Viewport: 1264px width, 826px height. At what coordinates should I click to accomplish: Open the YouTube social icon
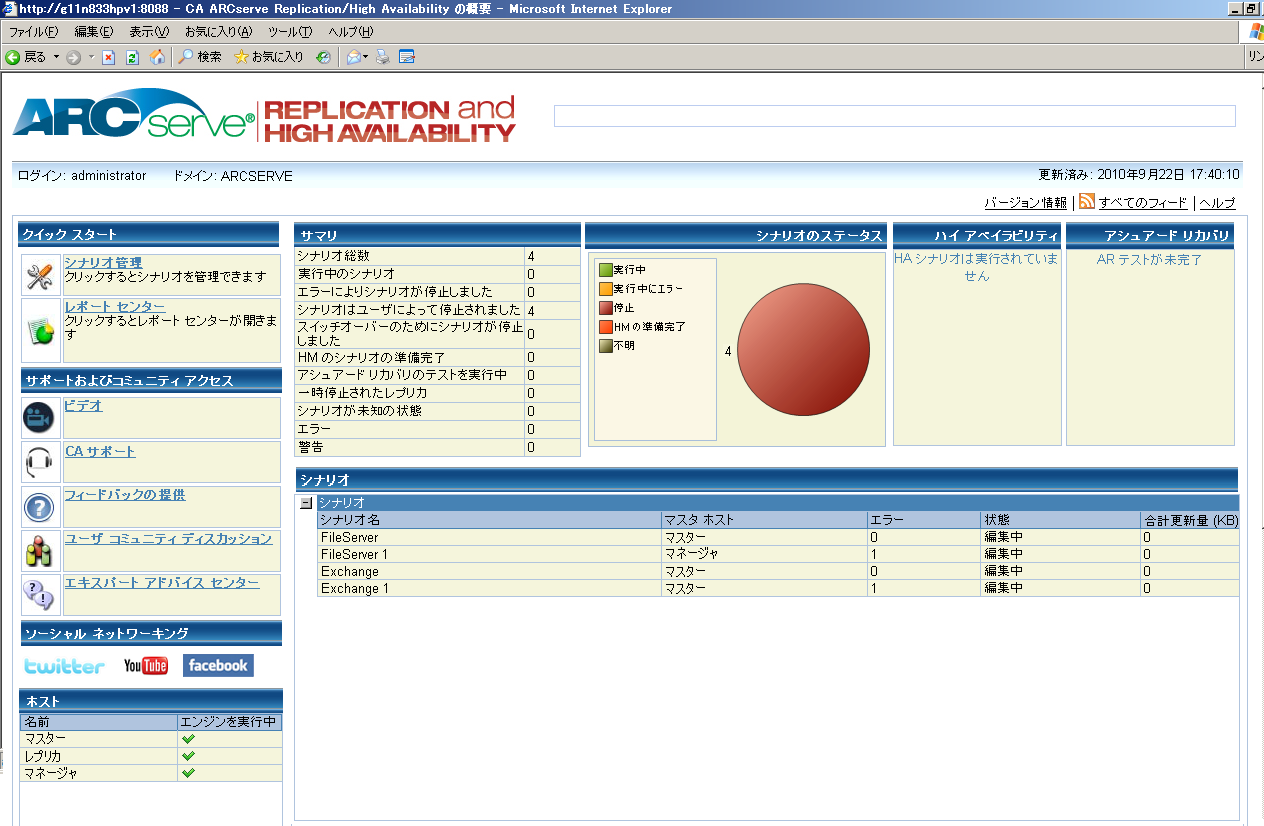click(146, 666)
